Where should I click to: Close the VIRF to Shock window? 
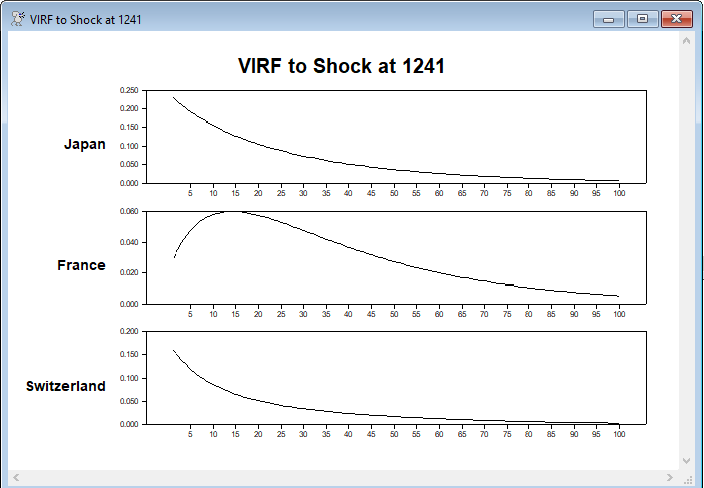pos(677,19)
